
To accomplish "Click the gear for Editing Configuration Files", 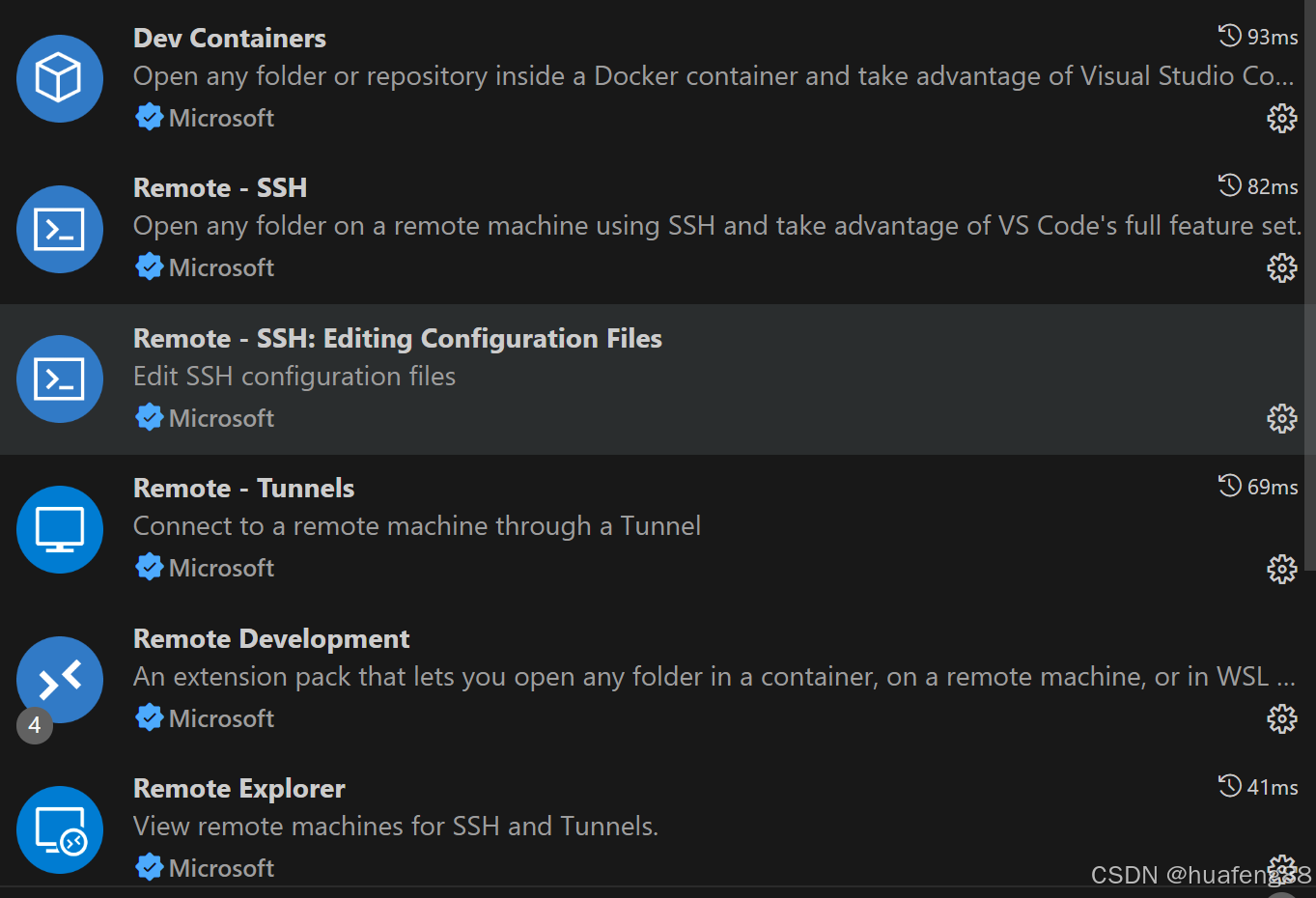I will (1281, 418).
